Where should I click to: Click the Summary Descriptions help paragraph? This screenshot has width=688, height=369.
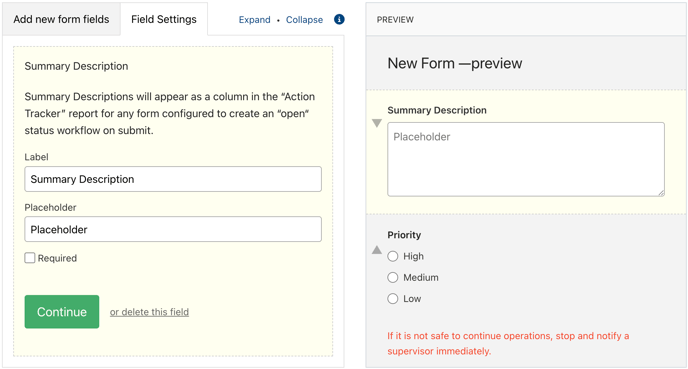[170, 113]
